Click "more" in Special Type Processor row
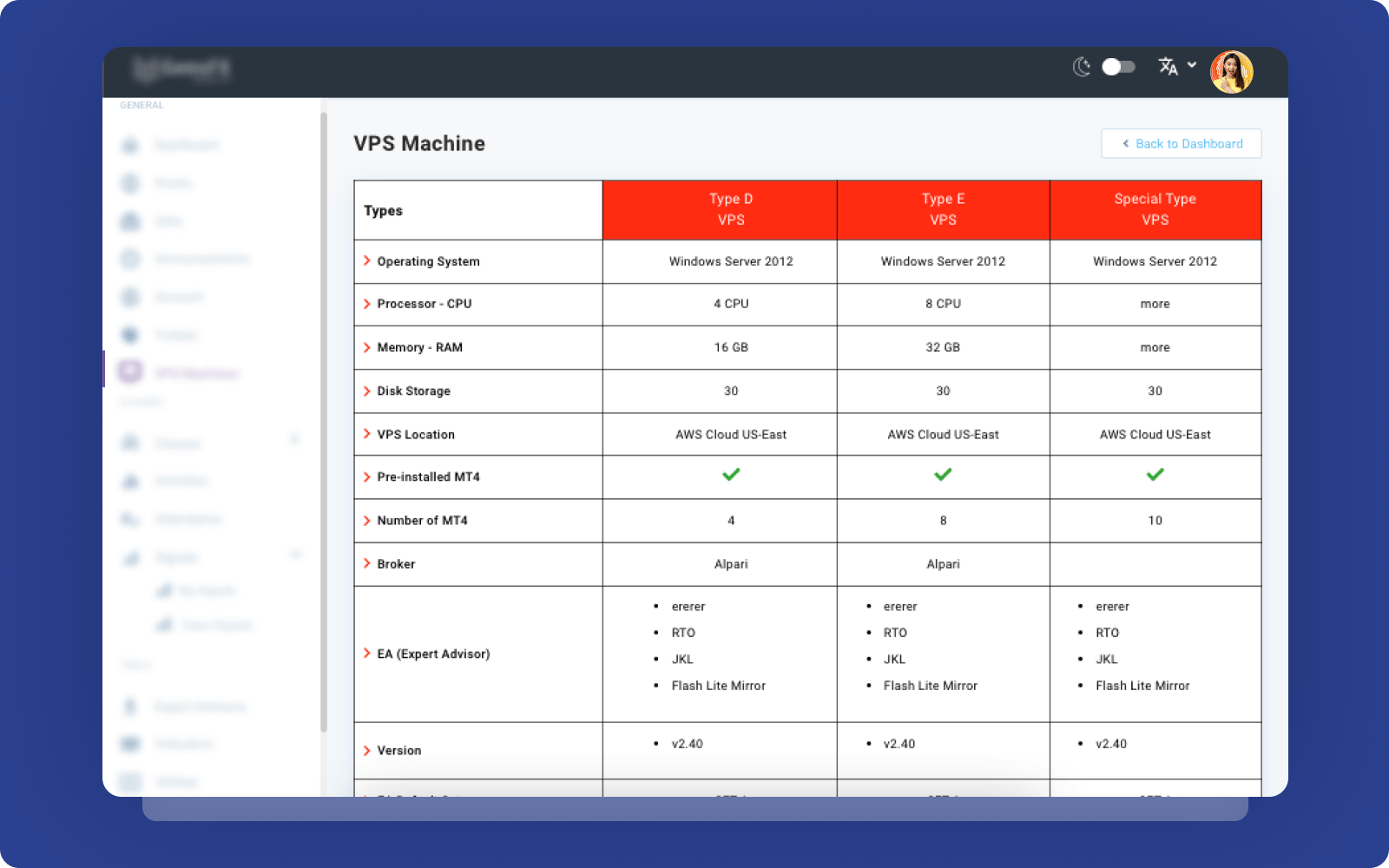The image size is (1389, 868). click(x=1155, y=305)
